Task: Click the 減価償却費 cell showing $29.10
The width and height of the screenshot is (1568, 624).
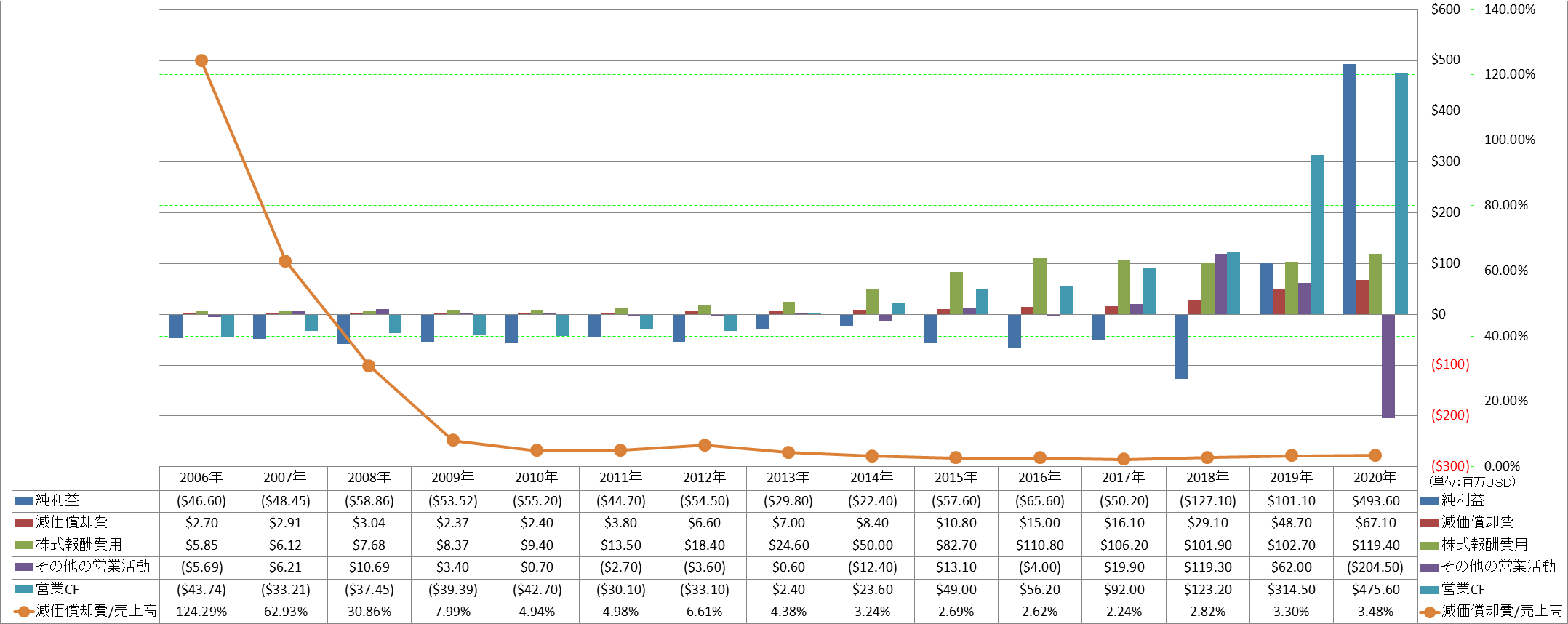Action: pyautogui.click(x=1208, y=523)
